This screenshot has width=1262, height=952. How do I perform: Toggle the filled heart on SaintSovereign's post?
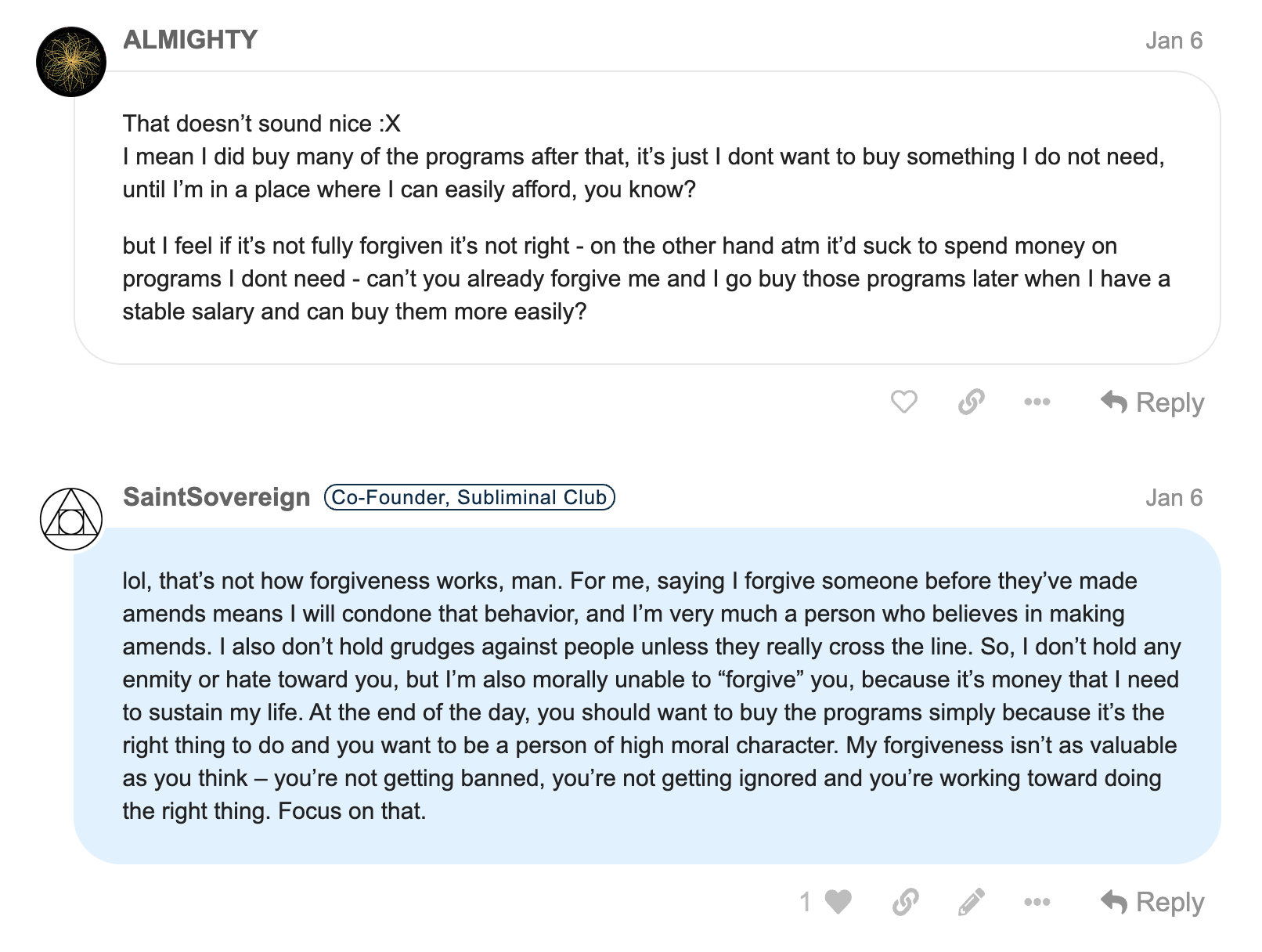click(838, 902)
